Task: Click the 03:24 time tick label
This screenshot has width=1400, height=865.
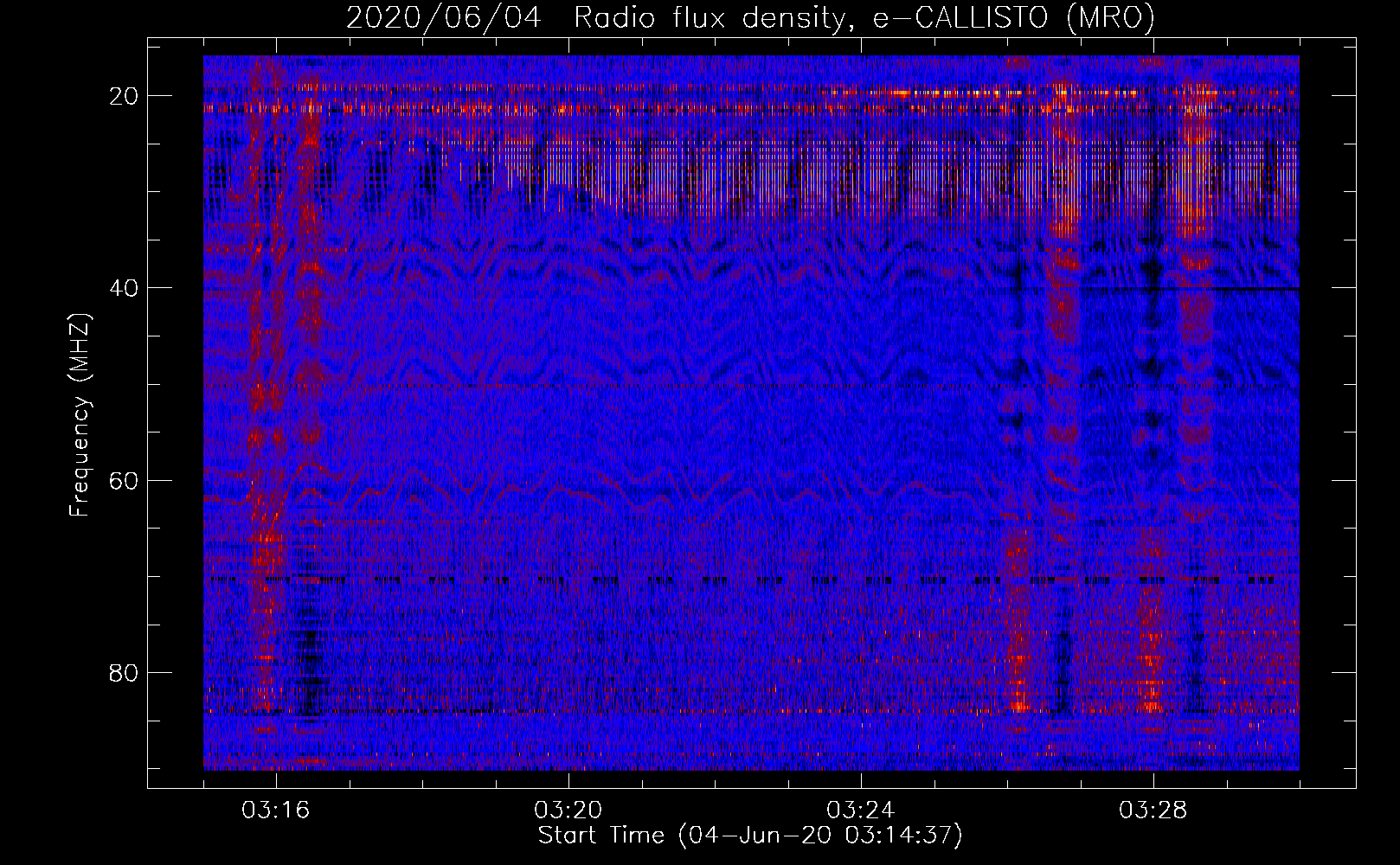Action: tap(861, 811)
